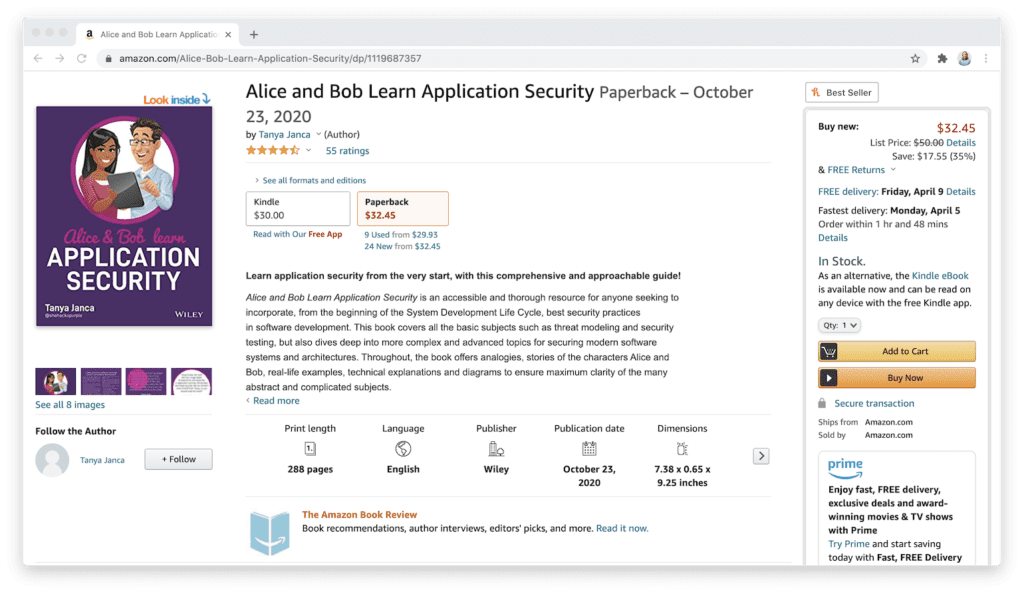Open the first cover thumbnail
Screen dimensions: 1024x594
tap(56, 381)
